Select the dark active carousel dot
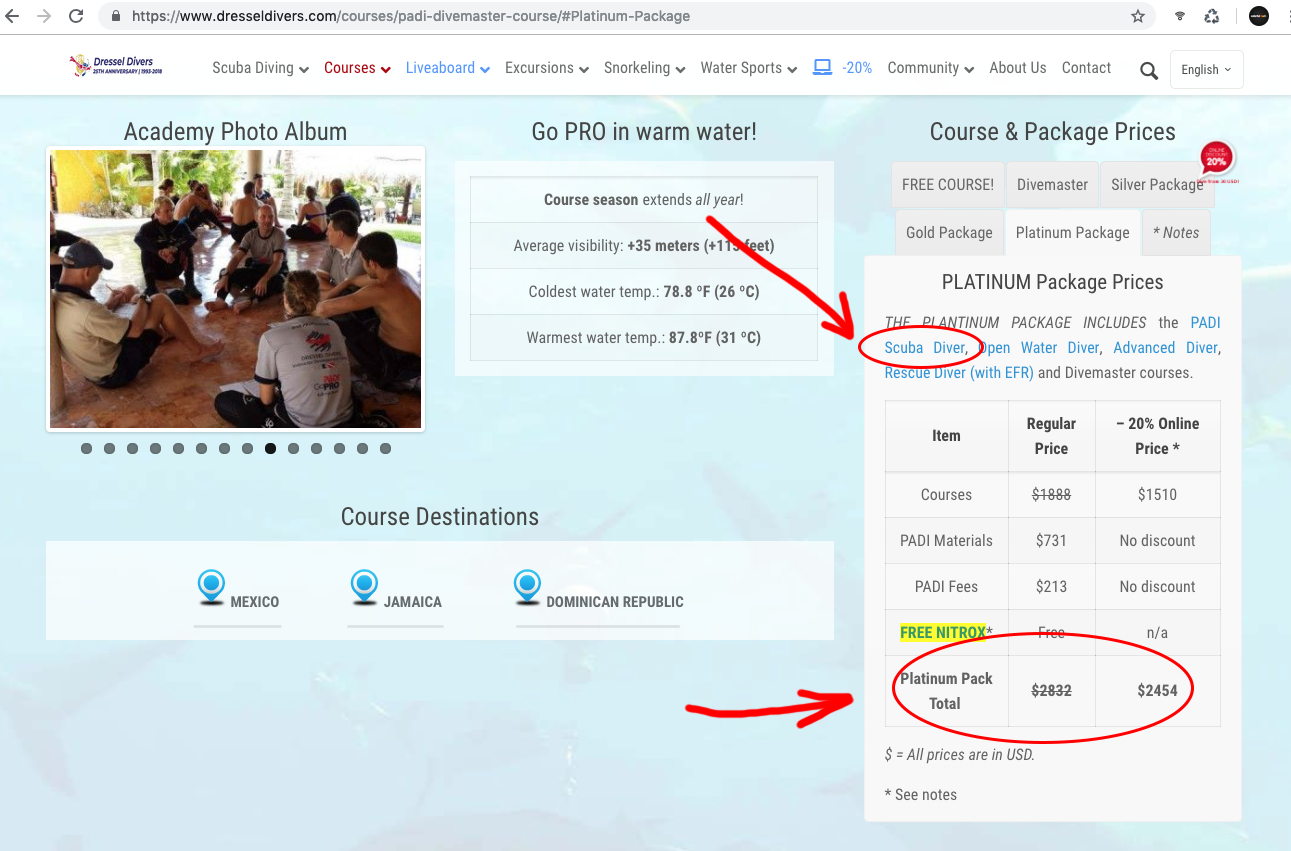Image resolution: width=1291 pixels, height=851 pixels. [x=270, y=449]
